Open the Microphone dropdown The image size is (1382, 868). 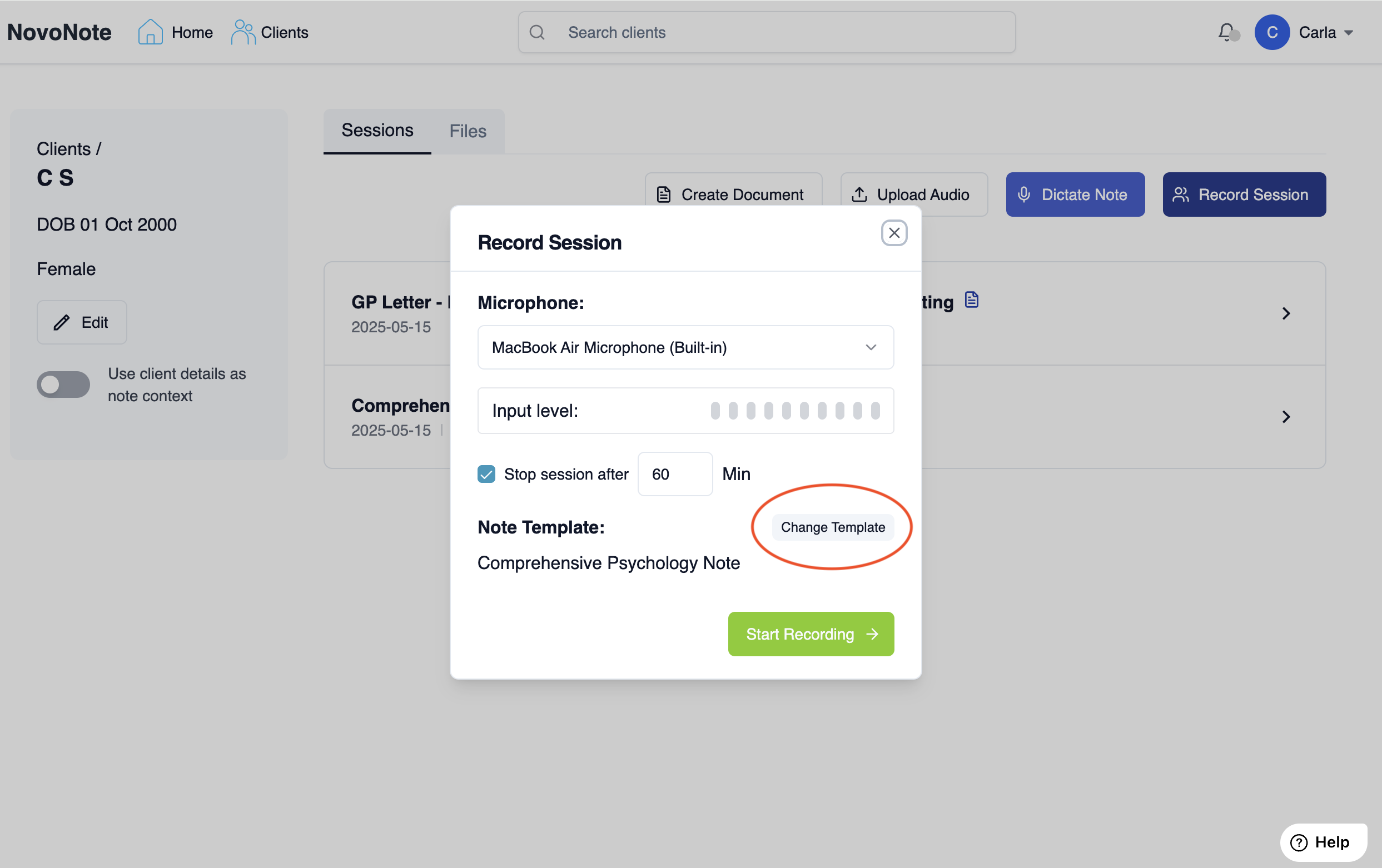685,348
